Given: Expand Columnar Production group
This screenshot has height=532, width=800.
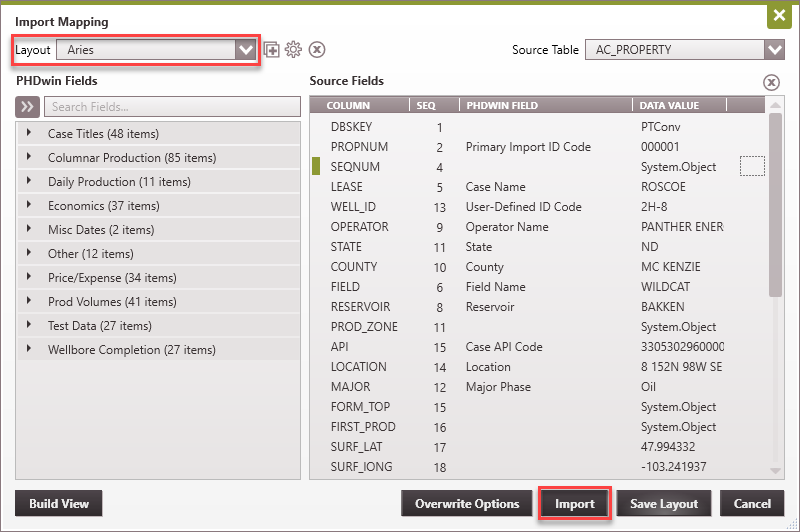Looking at the screenshot, I should [29, 157].
